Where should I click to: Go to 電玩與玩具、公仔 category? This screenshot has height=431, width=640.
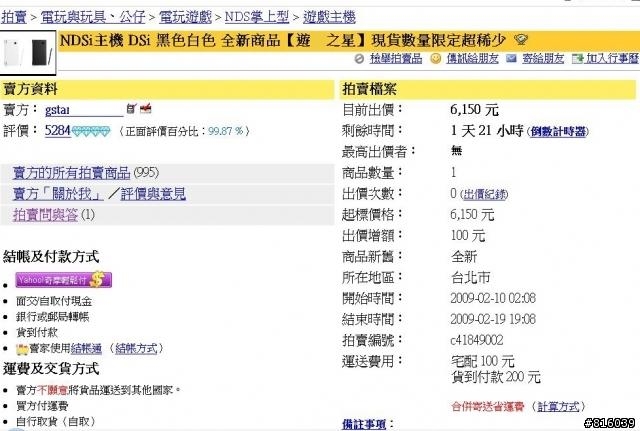click(x=93, y=17)
